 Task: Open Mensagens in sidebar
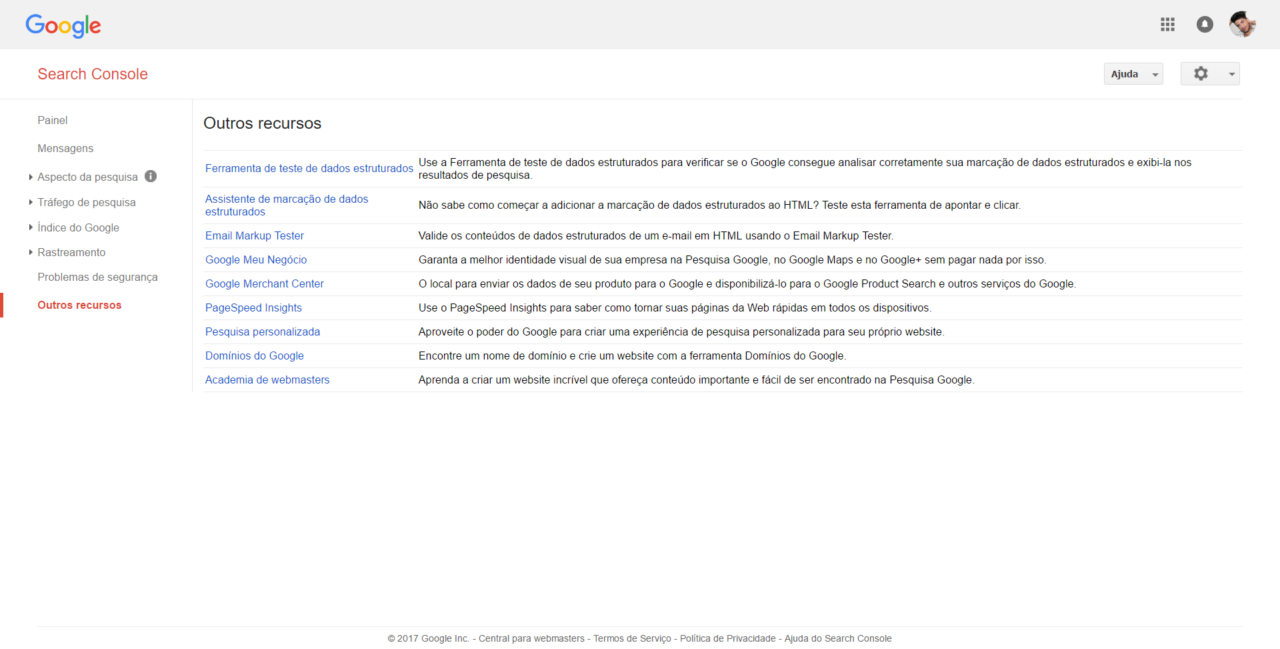click(x=65, y=148)
